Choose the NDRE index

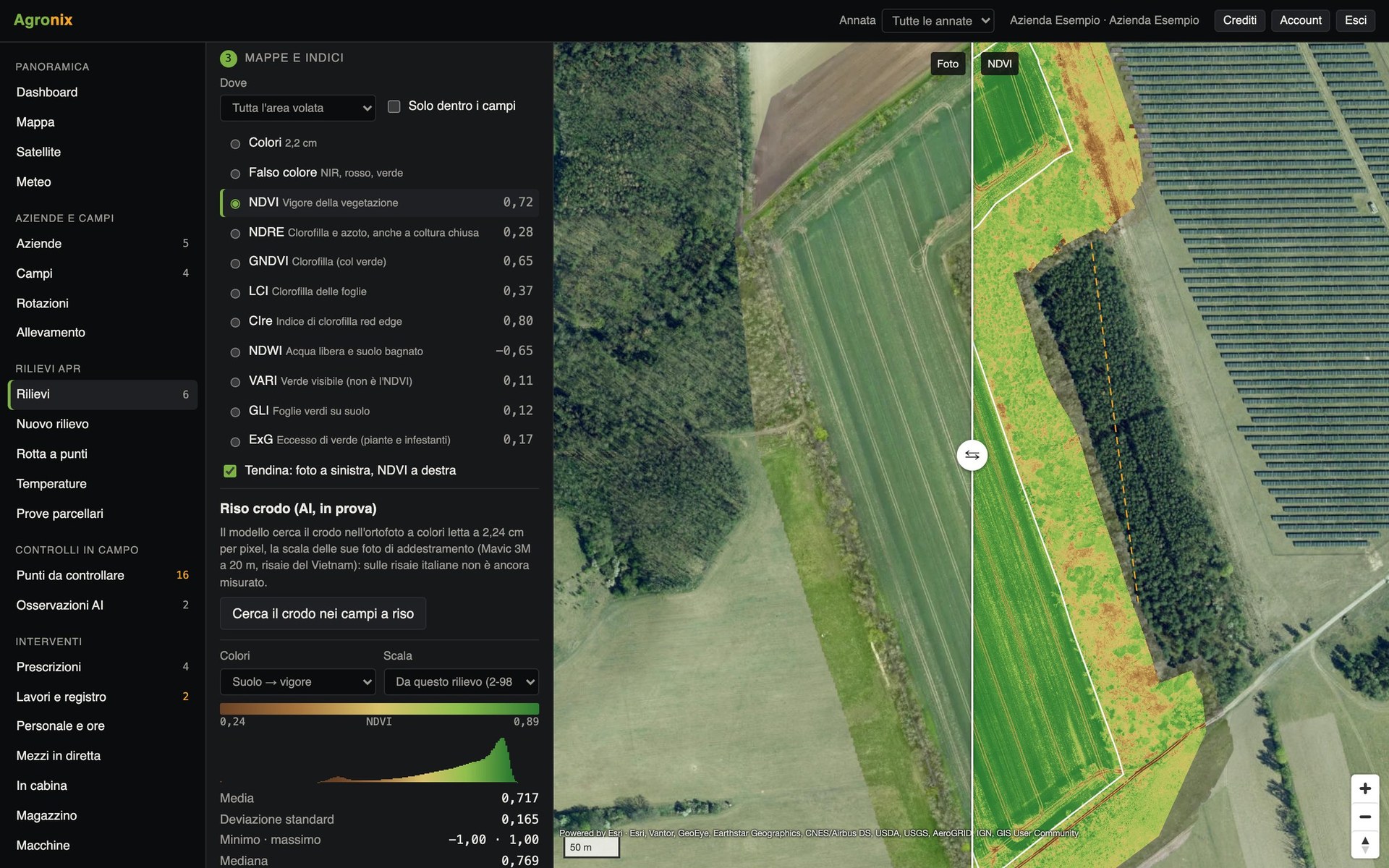click(235, 234)
